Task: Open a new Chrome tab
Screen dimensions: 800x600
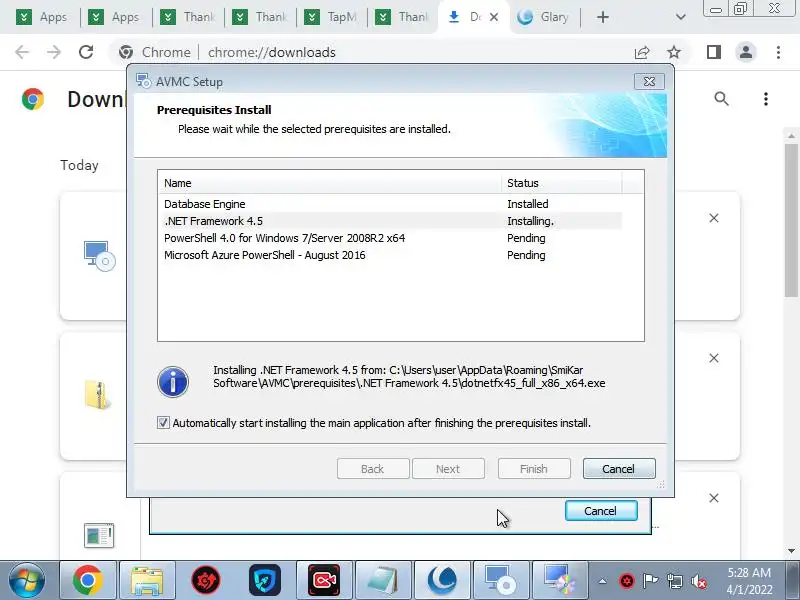Action: tap(603, 17)
